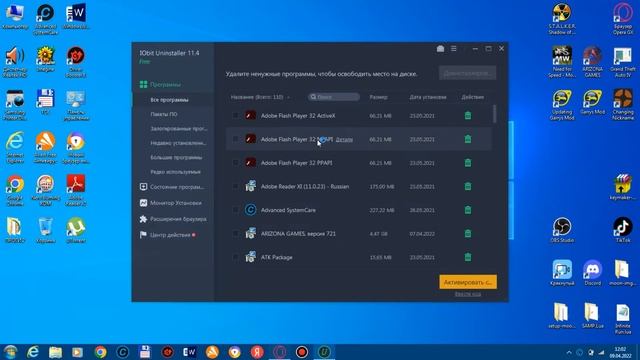Click the 227.22 MB size value

(x=382, y=210)
